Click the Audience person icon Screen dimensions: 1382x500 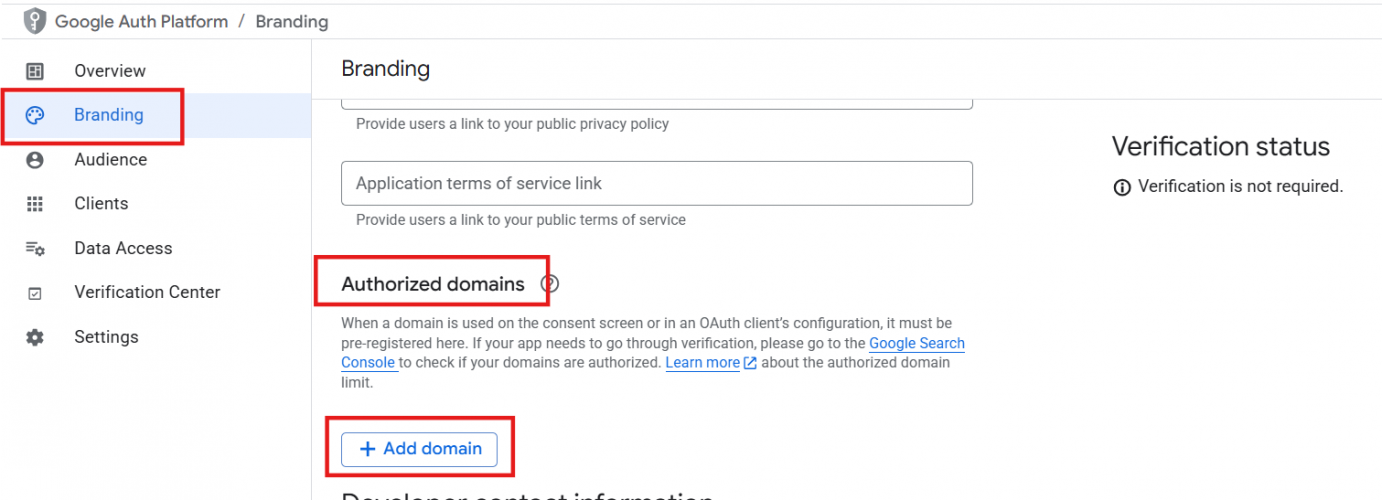pyautogui.click(x=35, y=160)
